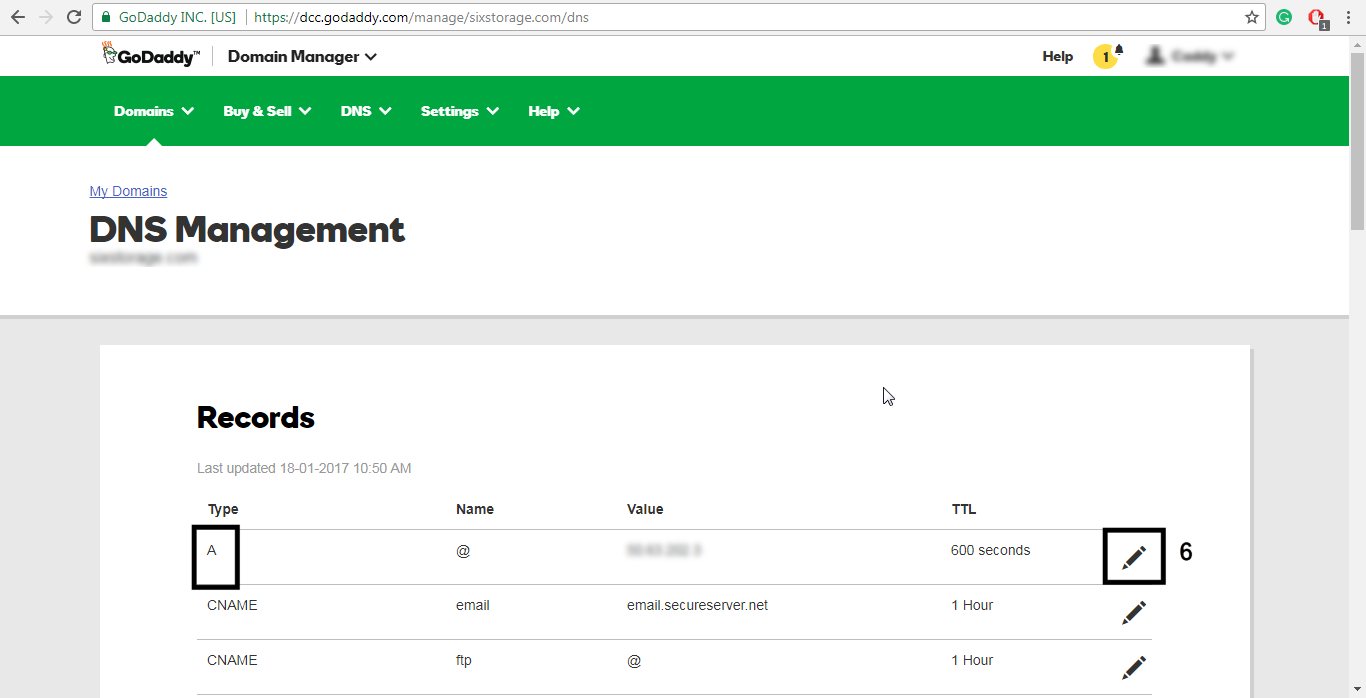The height and width of the screenshot is (698, 1366).
Task: Edit the email CNAME record pencil
Action: (x=1134, y=612)
